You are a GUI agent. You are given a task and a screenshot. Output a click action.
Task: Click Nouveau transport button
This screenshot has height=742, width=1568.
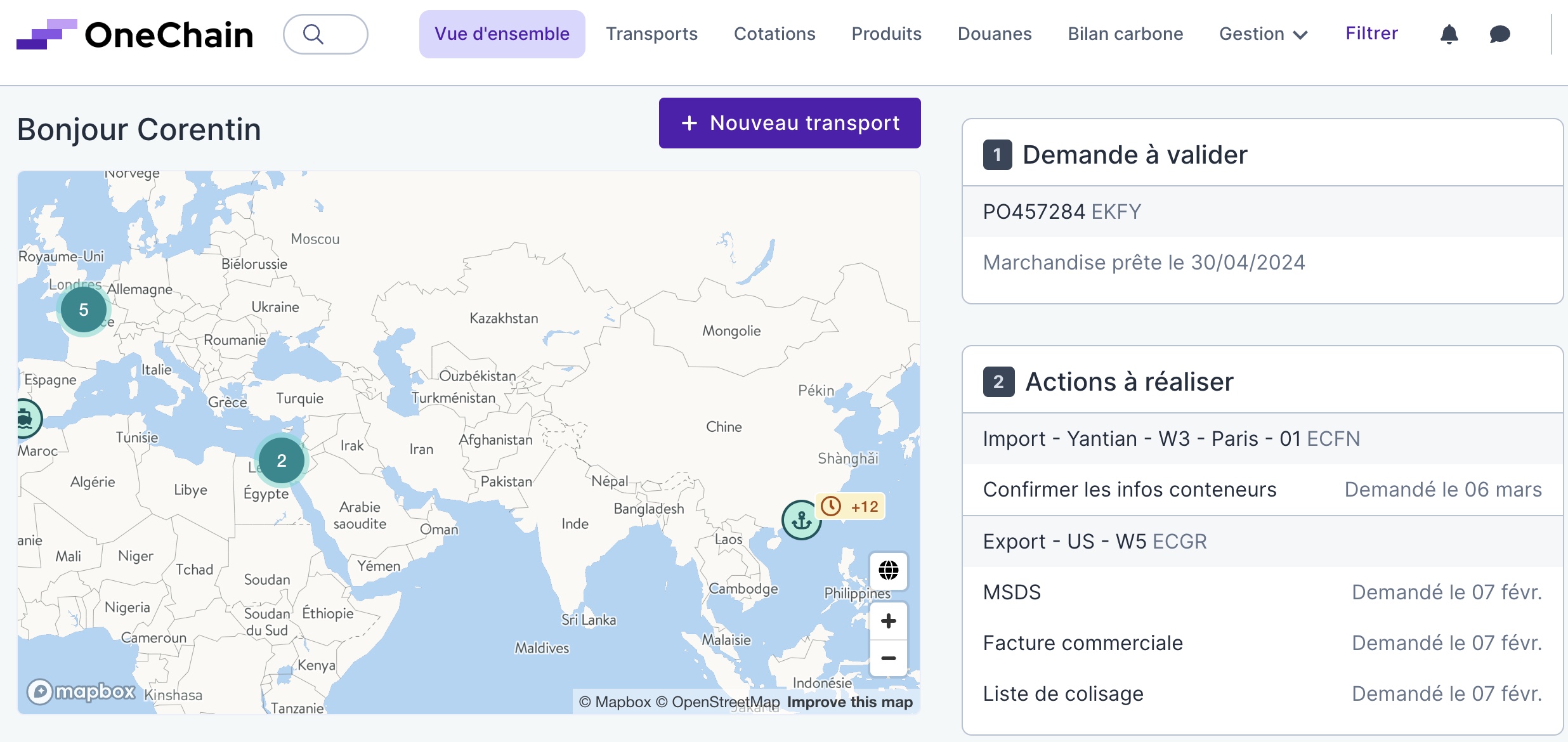coord(790,123)
